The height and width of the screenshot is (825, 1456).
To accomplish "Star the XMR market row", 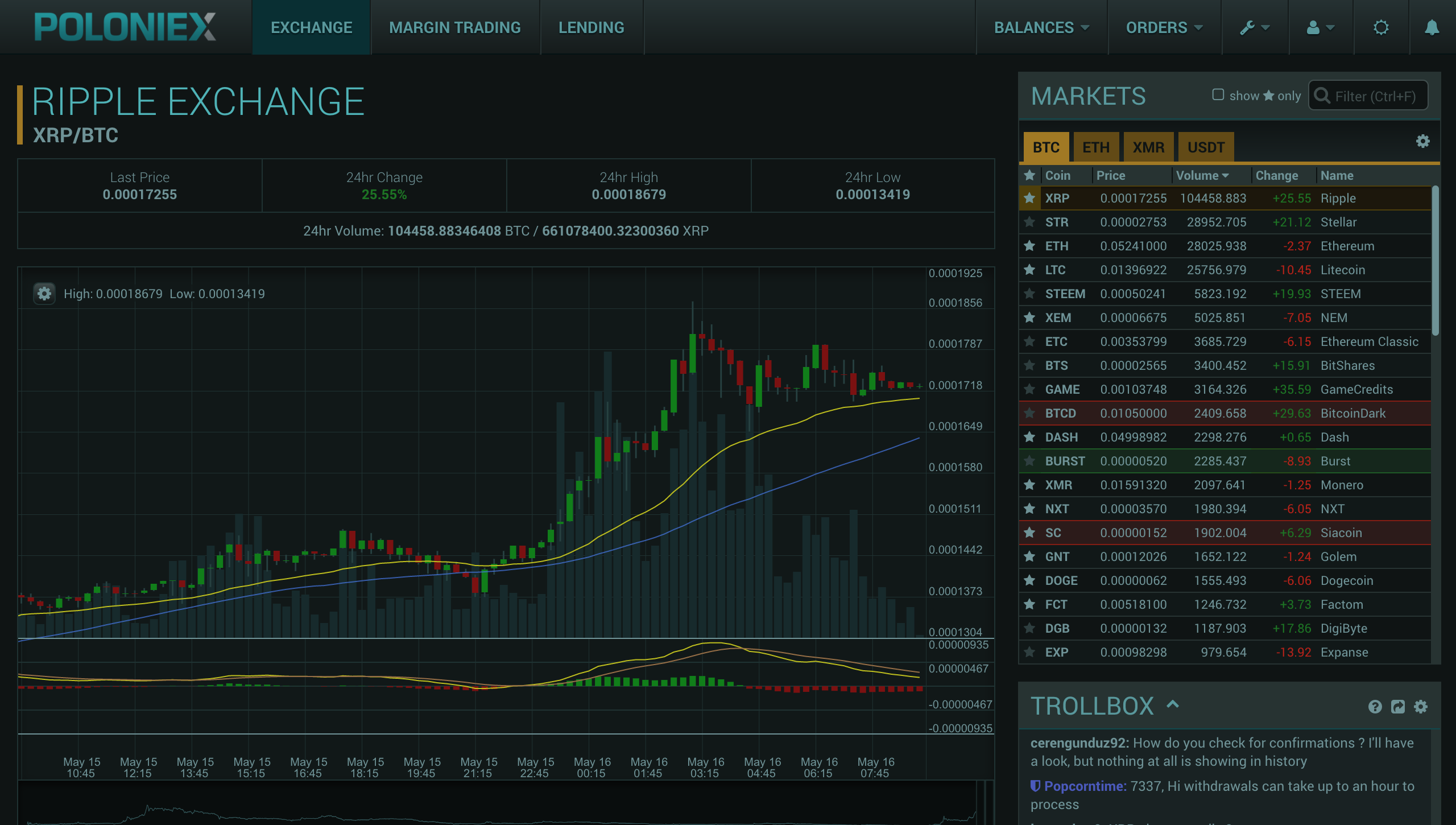I will [1029, 485].
